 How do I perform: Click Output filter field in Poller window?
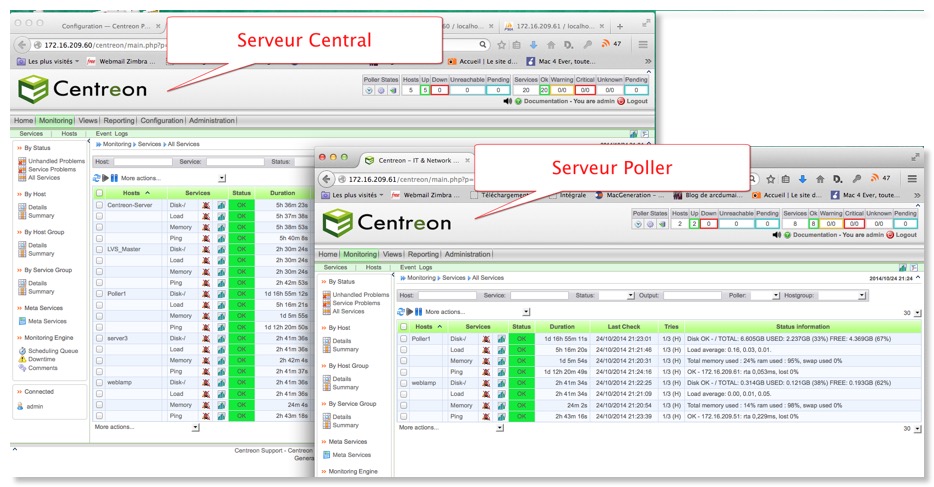692,295
